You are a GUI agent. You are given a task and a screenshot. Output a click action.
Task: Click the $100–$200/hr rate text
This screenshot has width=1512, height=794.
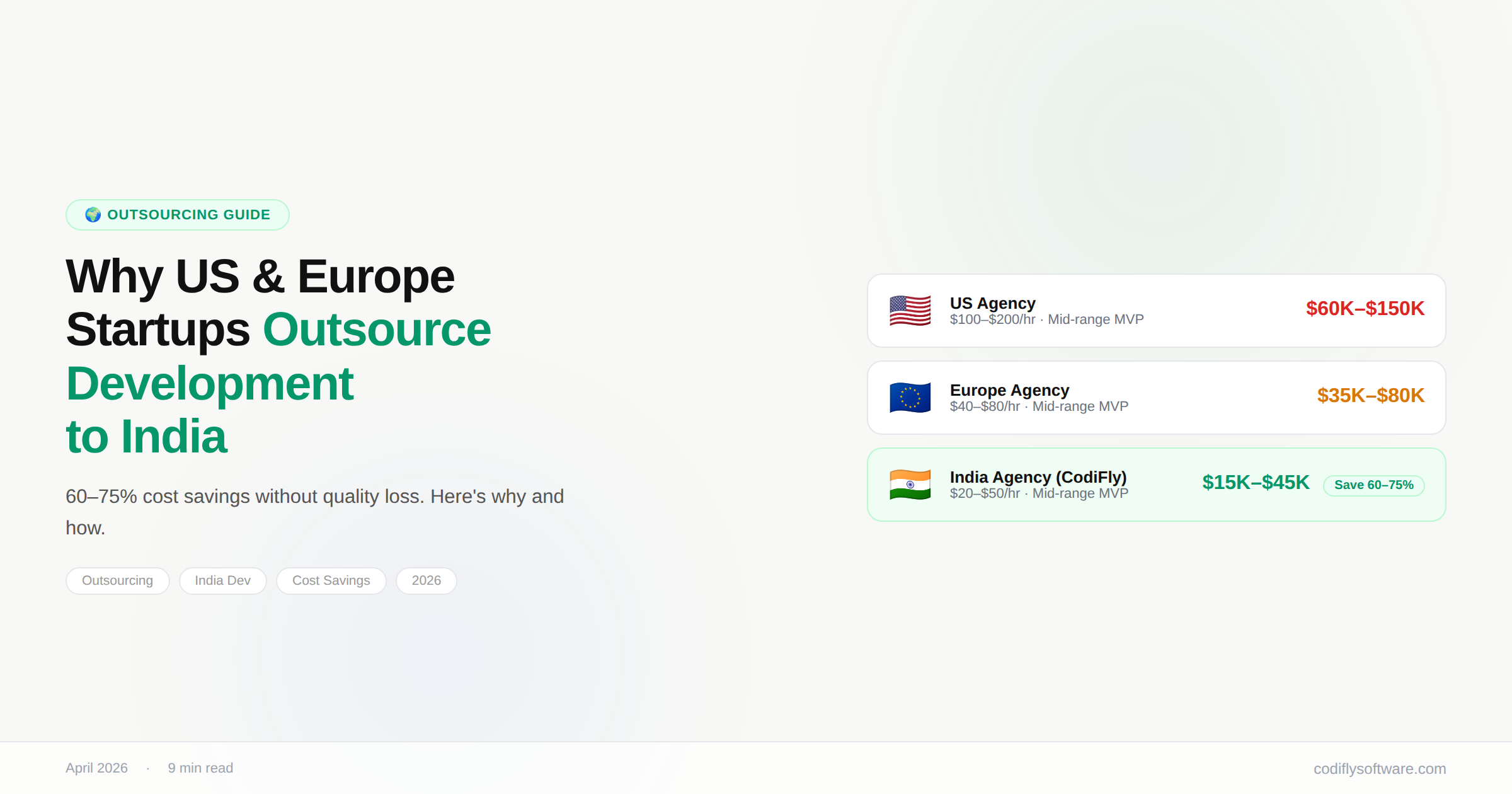pos(993,319)
